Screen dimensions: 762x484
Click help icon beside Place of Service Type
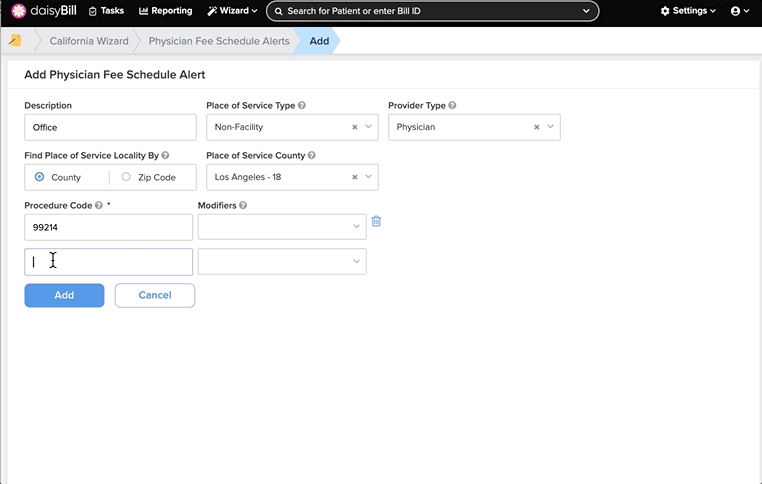302,105
